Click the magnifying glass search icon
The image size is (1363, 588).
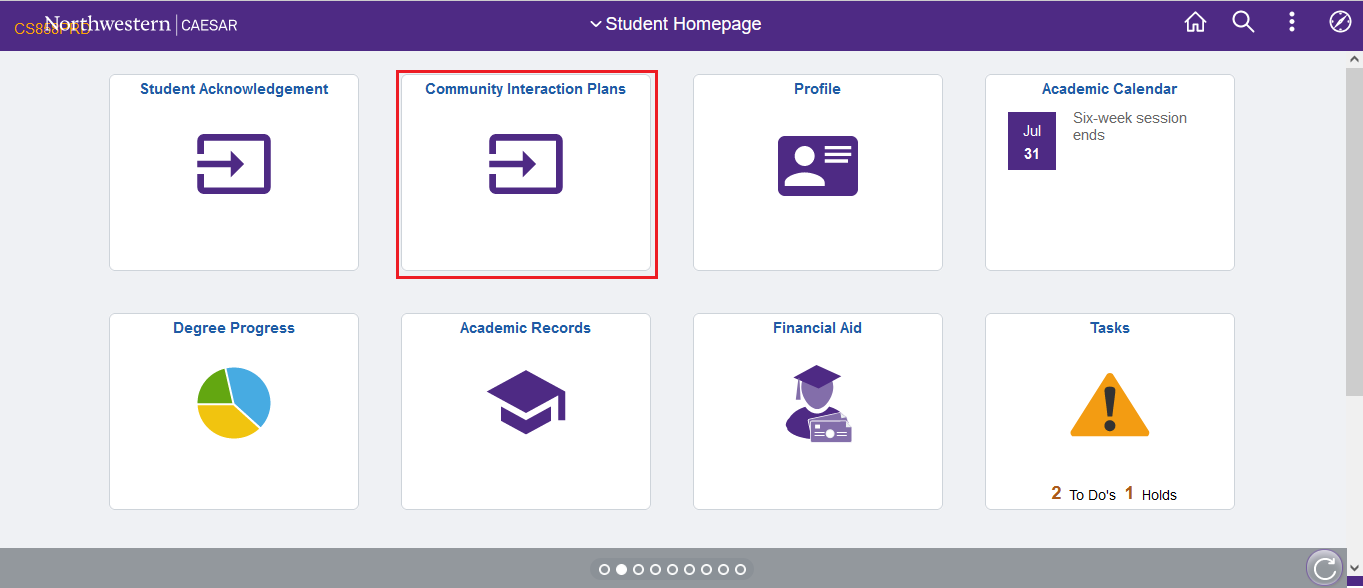(x=1243, y=23)
